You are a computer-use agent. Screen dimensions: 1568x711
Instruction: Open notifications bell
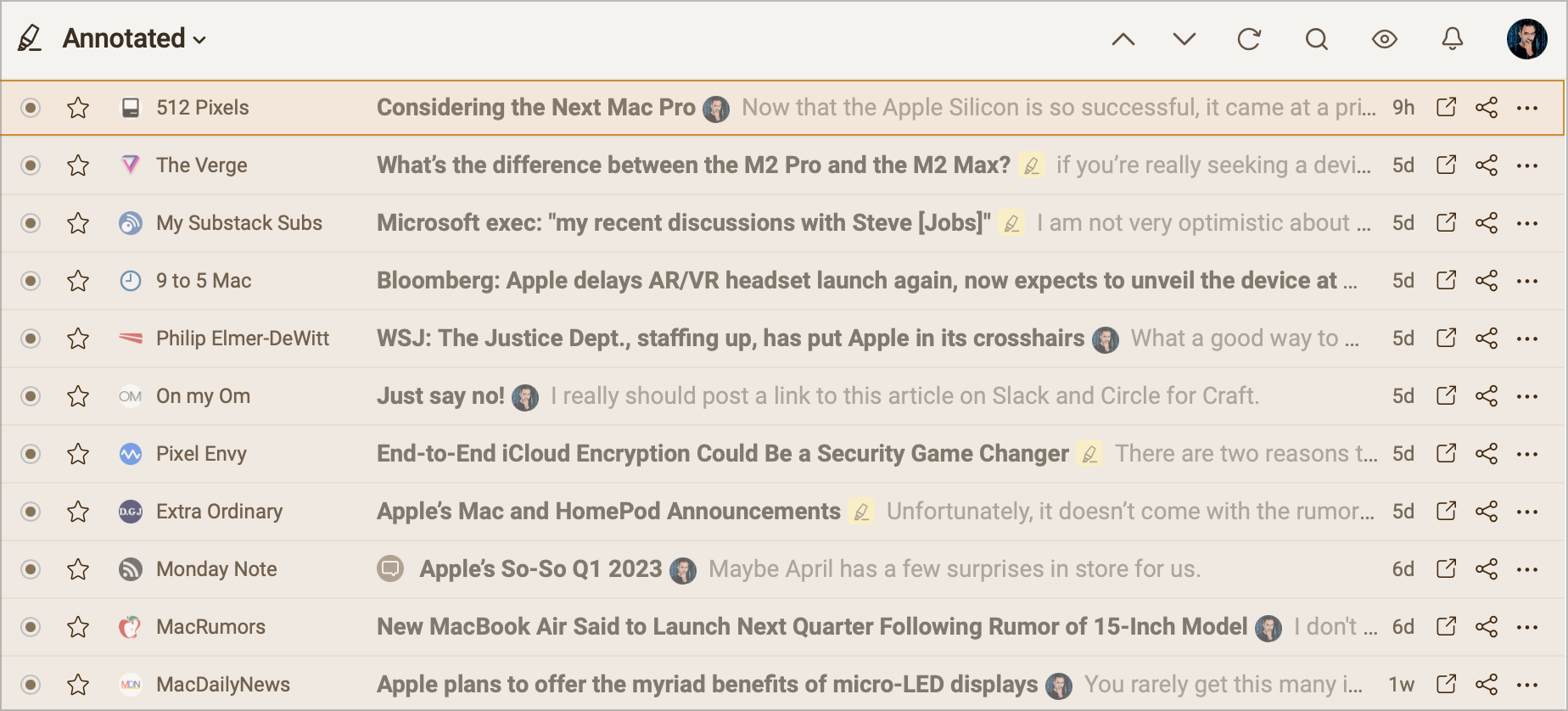pyautogui.click(x=1453, y=39)
